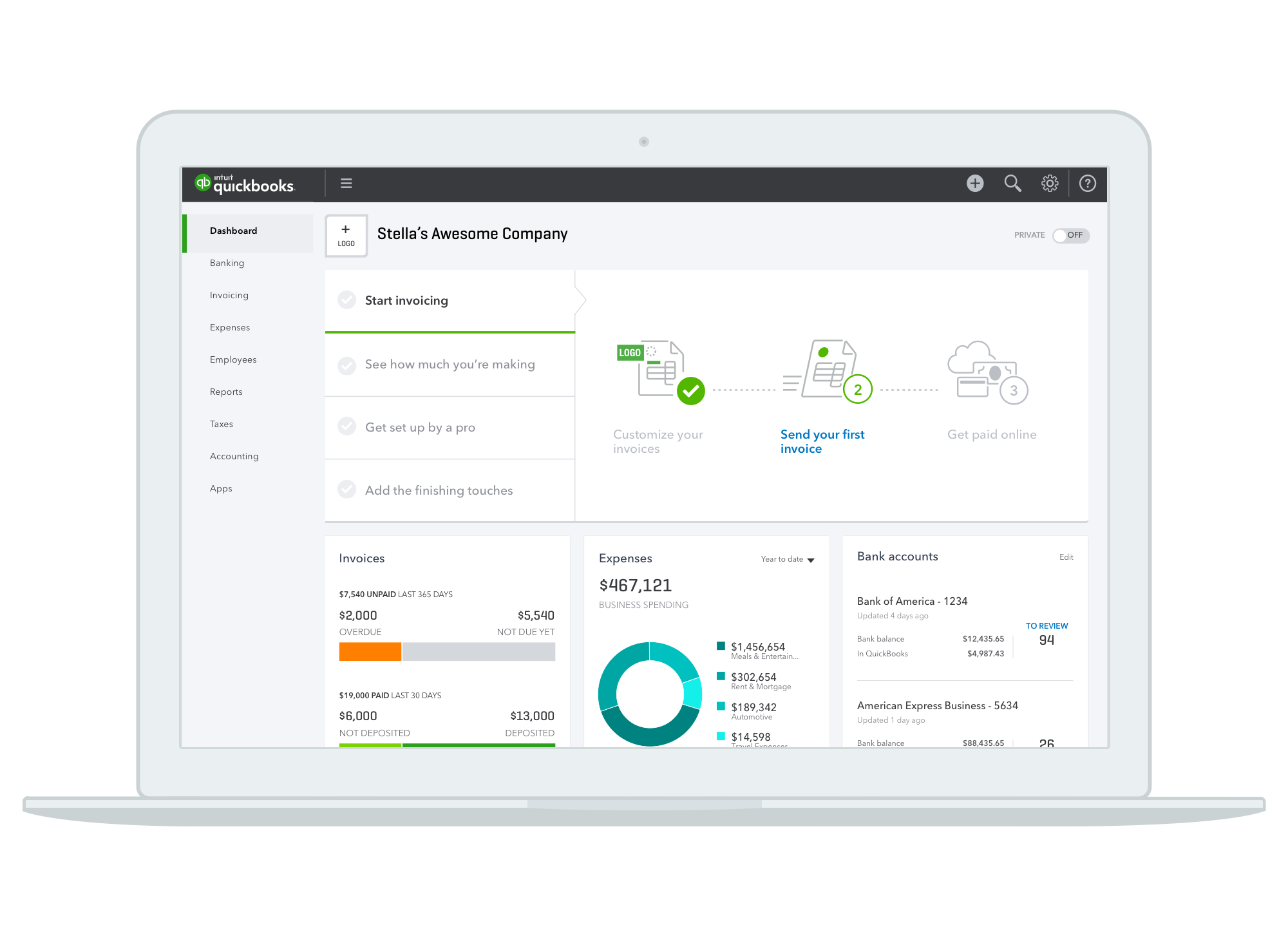Open the help question mark icon
1288x934 pixels.
click(x=1088, y=184)
